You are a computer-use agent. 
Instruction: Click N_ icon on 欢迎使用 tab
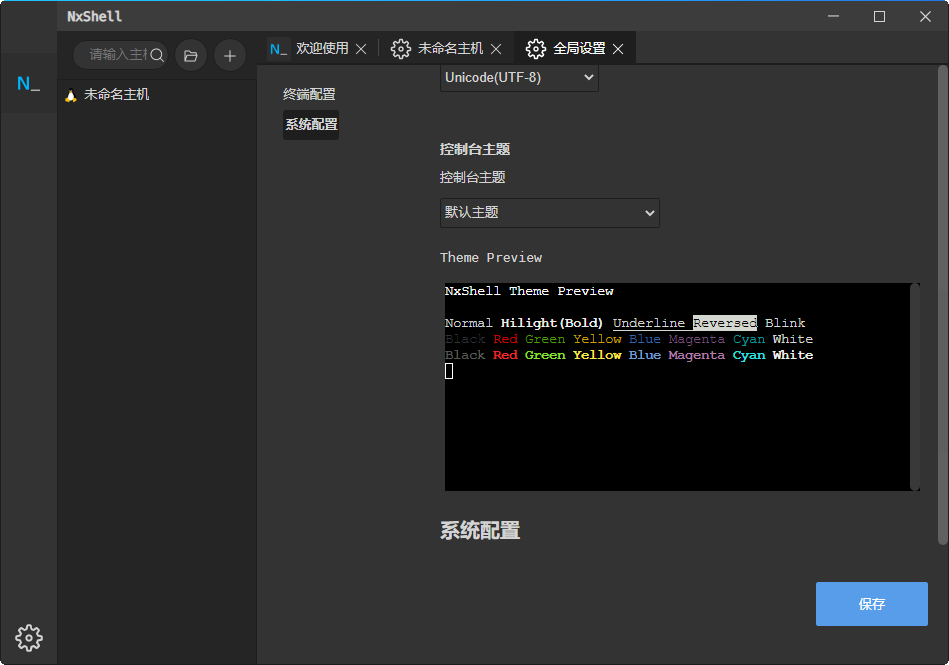[x=278, y=49]
